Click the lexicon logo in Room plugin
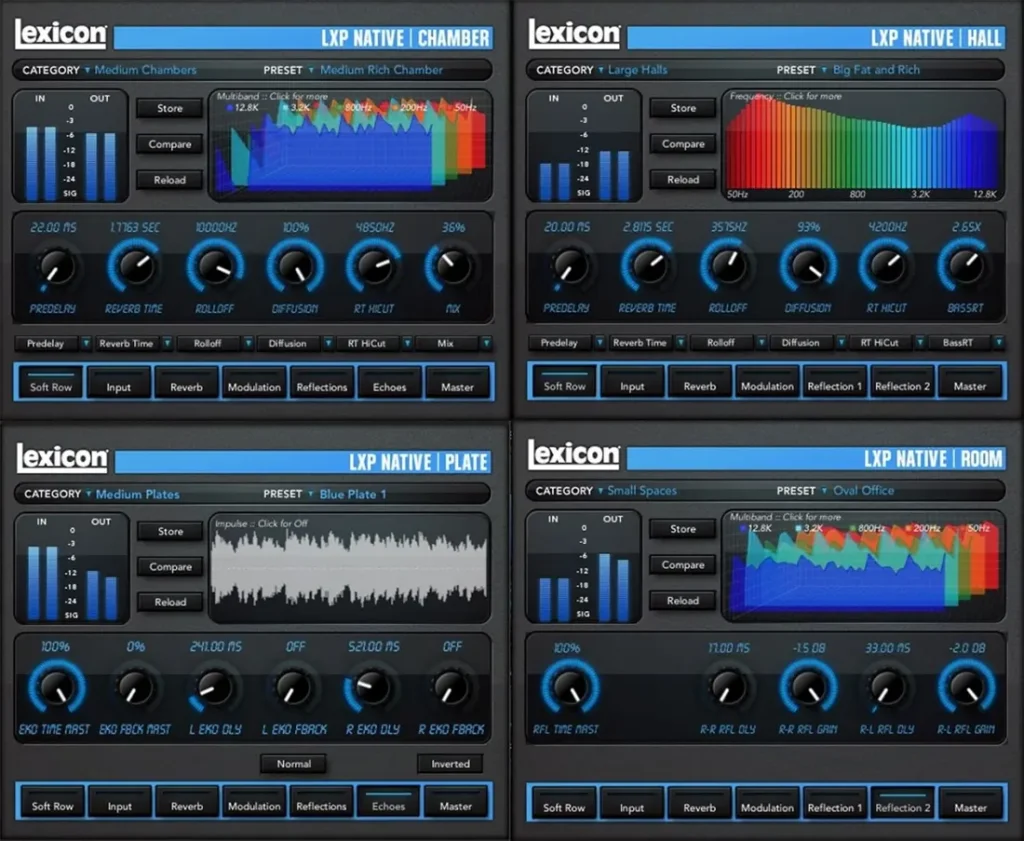This screenshot has width=1024, height=841. click(x=573, y=454)
